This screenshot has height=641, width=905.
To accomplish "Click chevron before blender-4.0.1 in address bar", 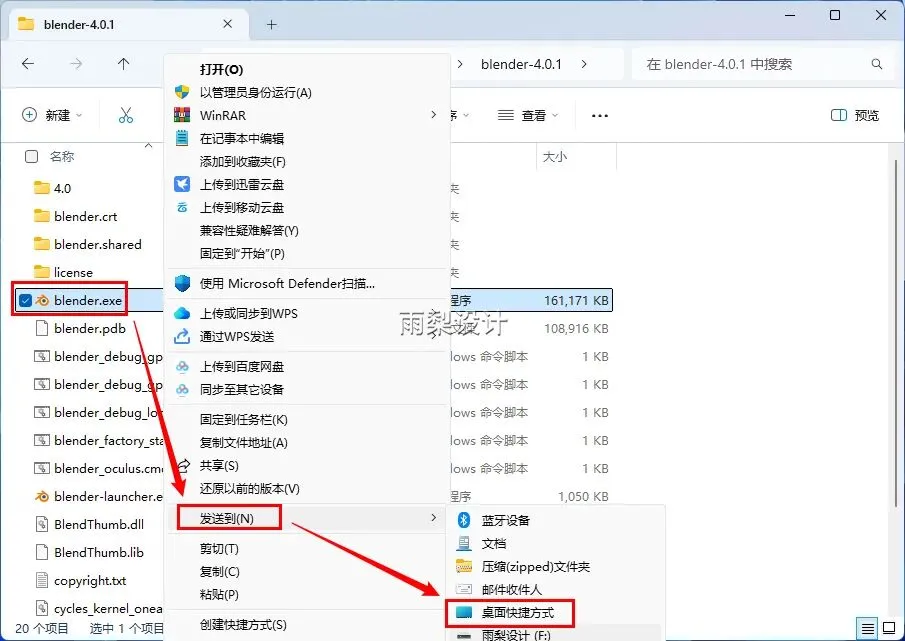I will pos(460,64).
